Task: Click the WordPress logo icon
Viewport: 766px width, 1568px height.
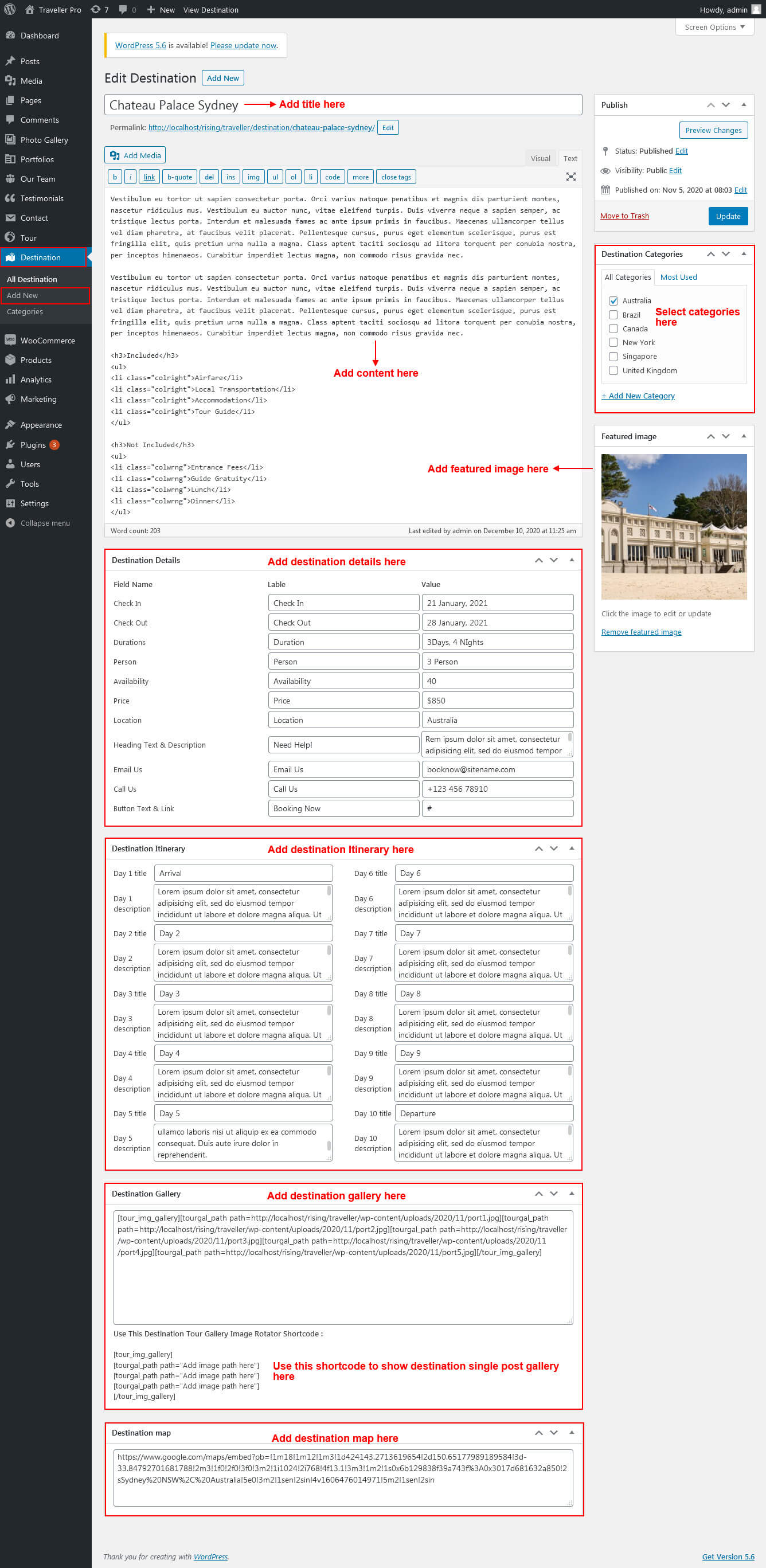Action: pos(10,9)
